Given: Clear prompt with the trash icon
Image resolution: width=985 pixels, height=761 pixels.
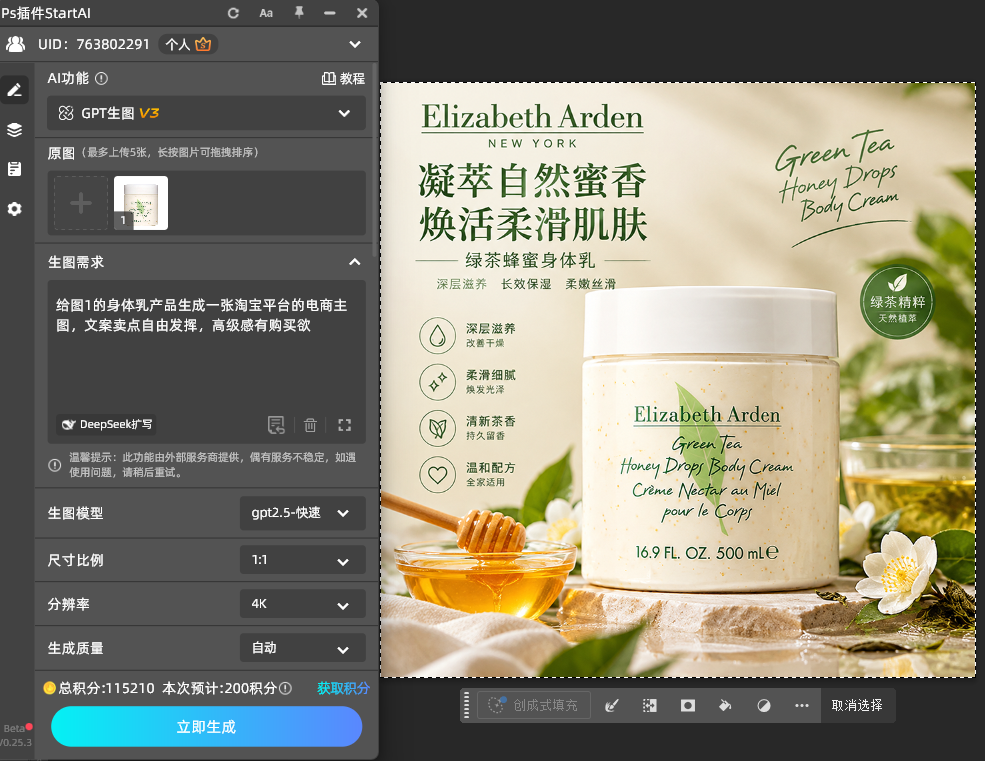Looking at the screenshot, I should (x=310, y=425).
